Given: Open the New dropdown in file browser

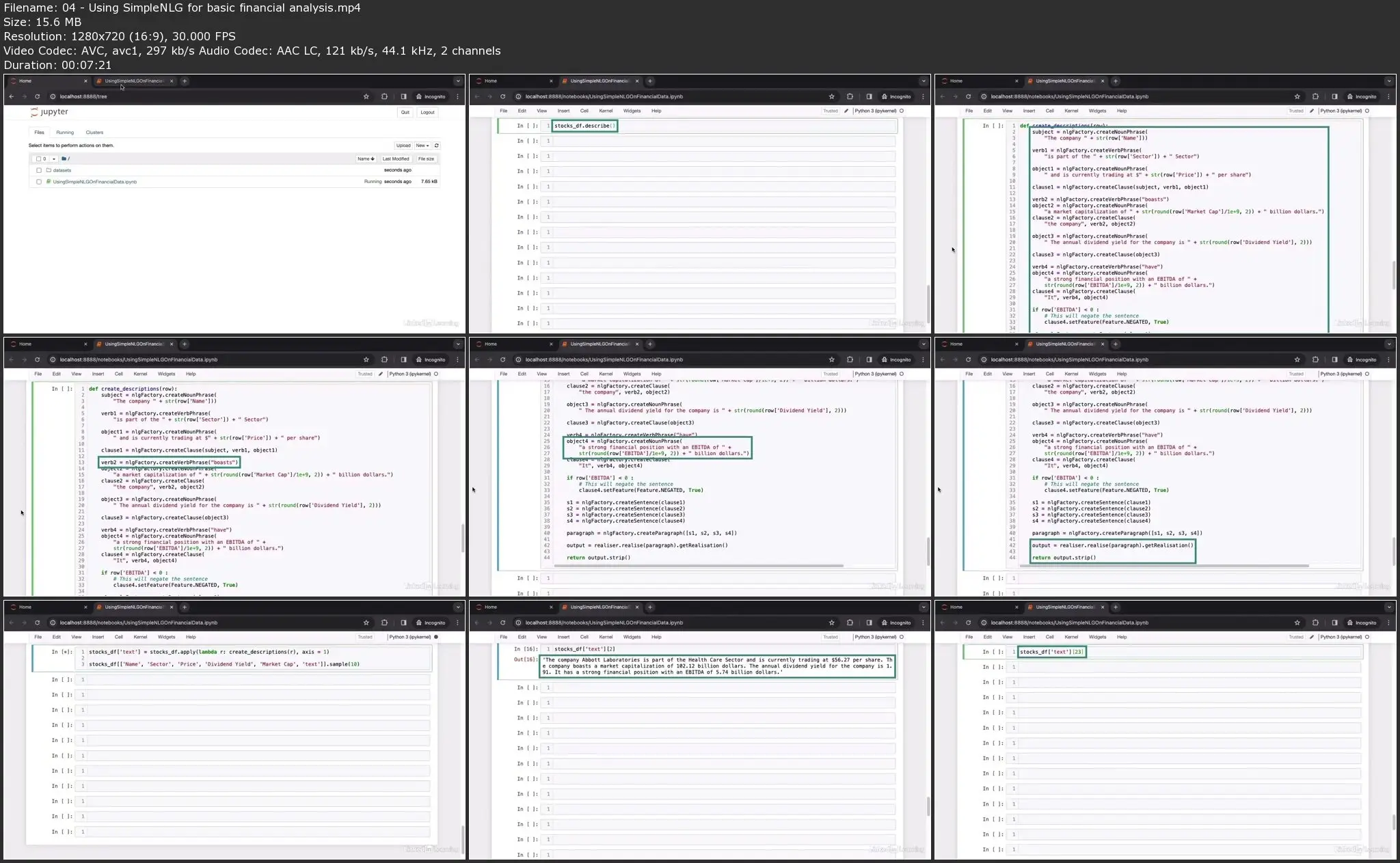Looking at the screenshot, I should click(422, 146).
